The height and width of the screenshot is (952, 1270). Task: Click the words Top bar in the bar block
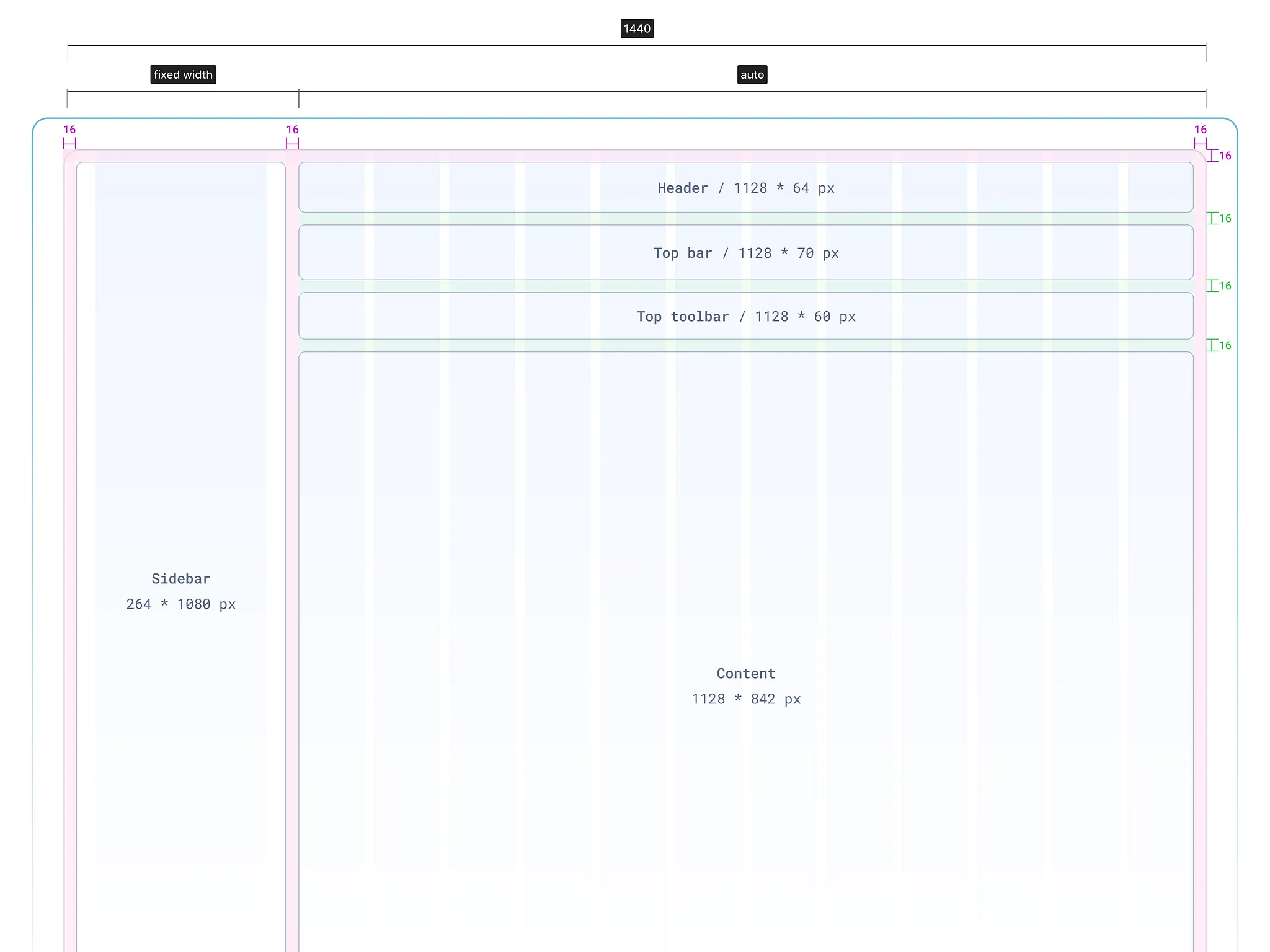pyautogui.click(x=682, y=253)
